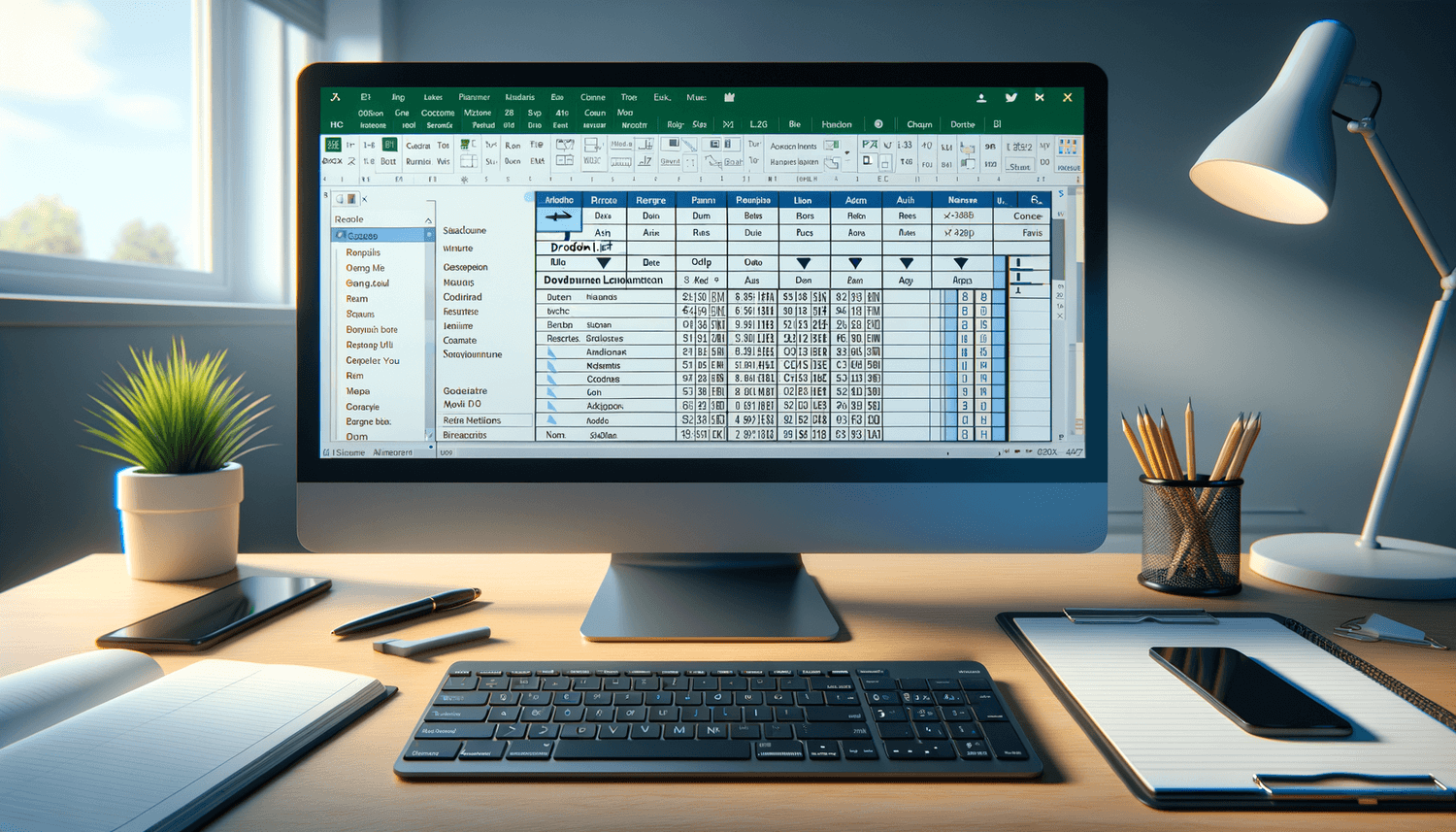Click the ISicome label in the status bar
The height and width of the screenshot is (832, 1456).
347,453
